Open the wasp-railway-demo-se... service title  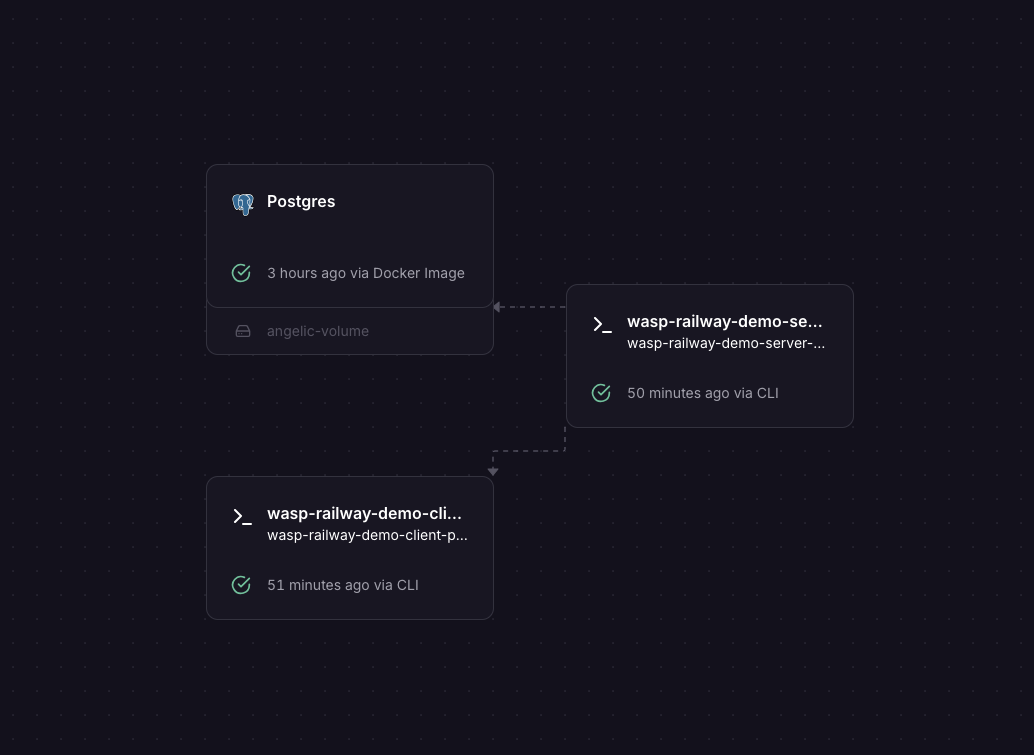pyautogui.click(x=724, y=322)
